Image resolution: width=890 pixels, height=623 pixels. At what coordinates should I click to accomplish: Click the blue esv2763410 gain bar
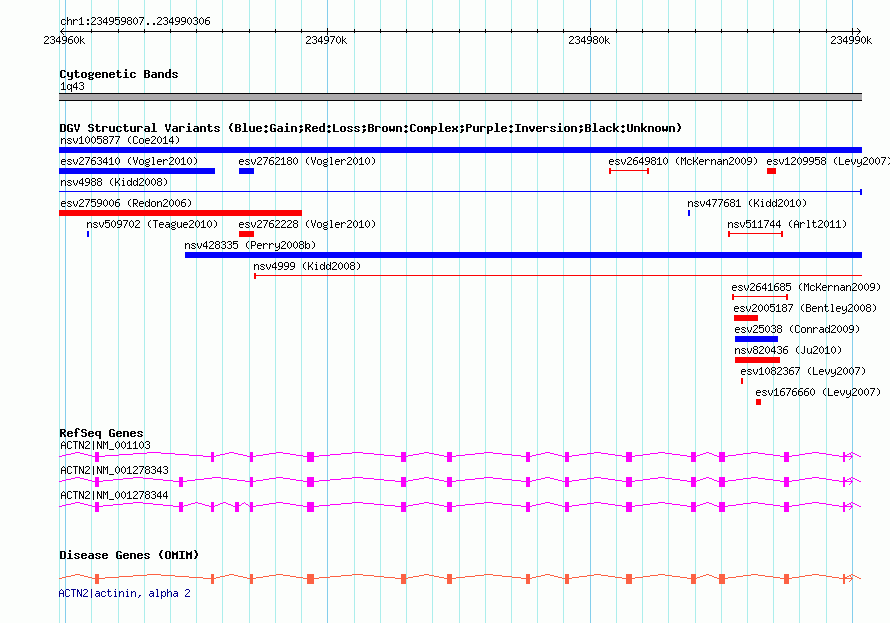137,171
